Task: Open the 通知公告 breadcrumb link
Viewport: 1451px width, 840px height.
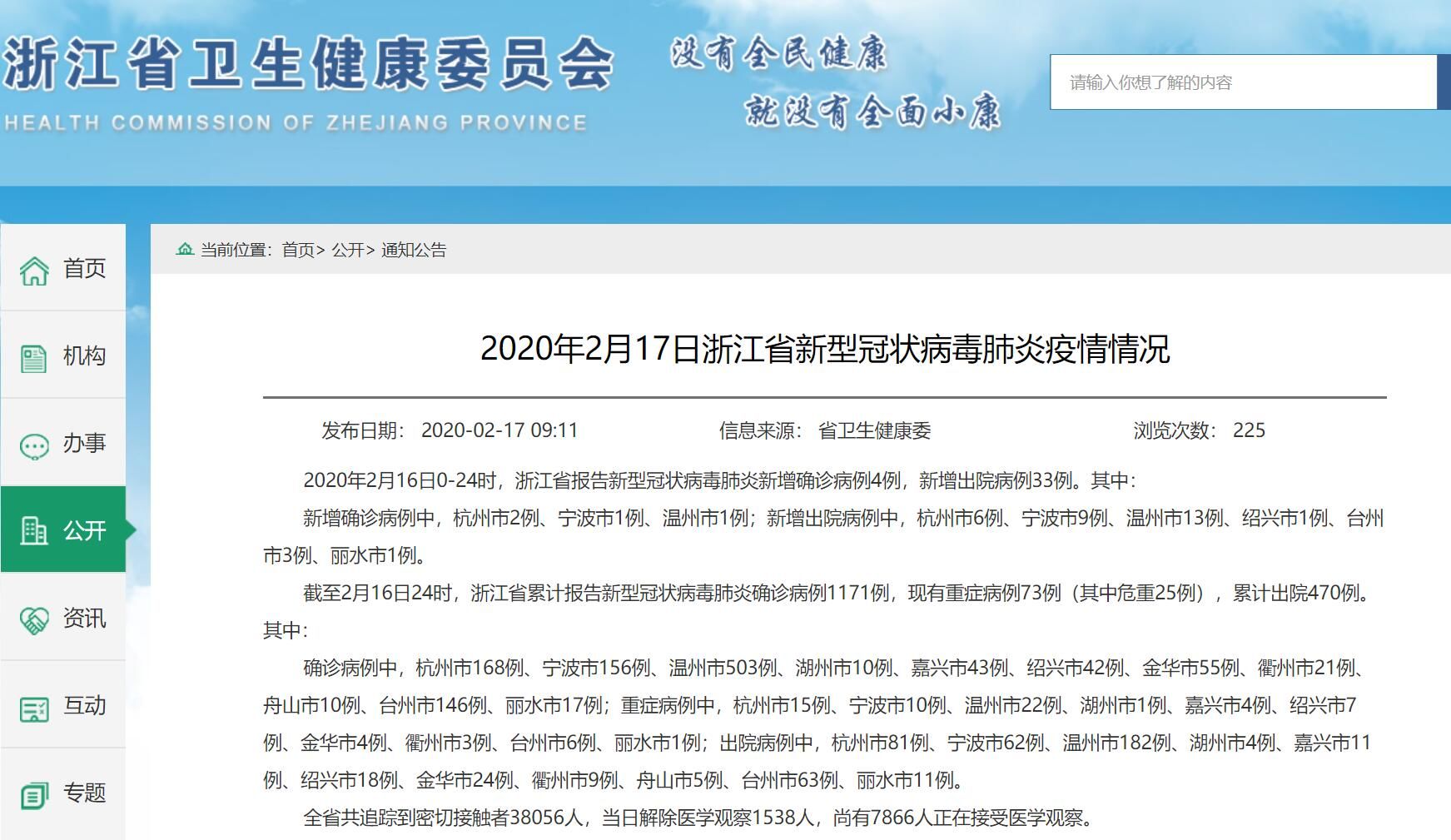Action: pyautogui.click(x=414, y=250)
